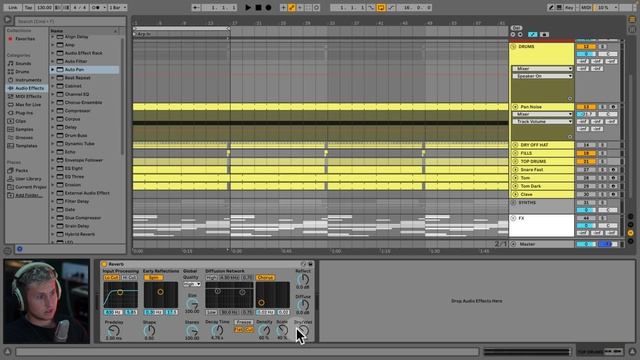Image resolution: width=640 pixels, height=360 pixels.
Task: Arm the Clave track
Action: (613, 195)
